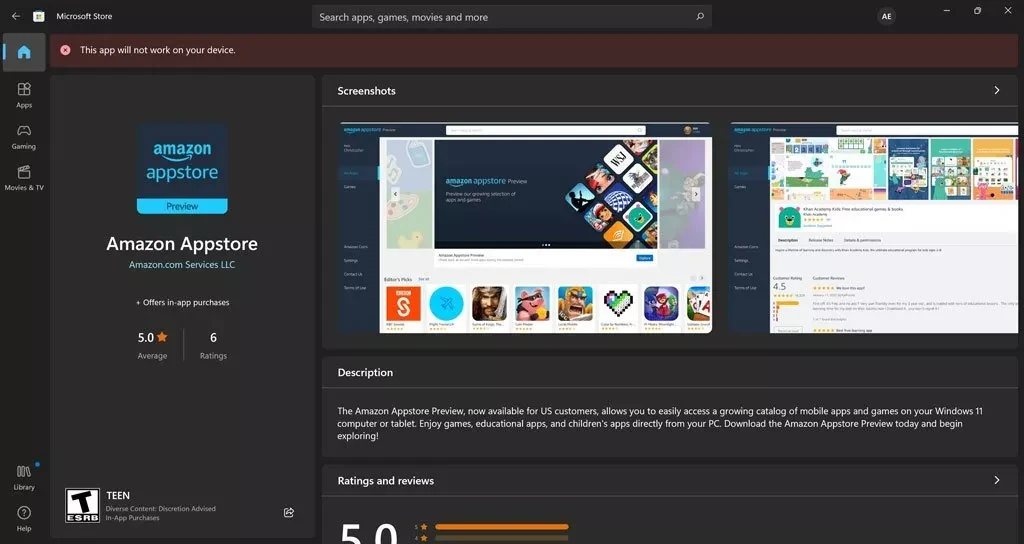1024x544 pixels.
Task: Click the 5-star rating distribution bar
Action: (x=502, y=526)
